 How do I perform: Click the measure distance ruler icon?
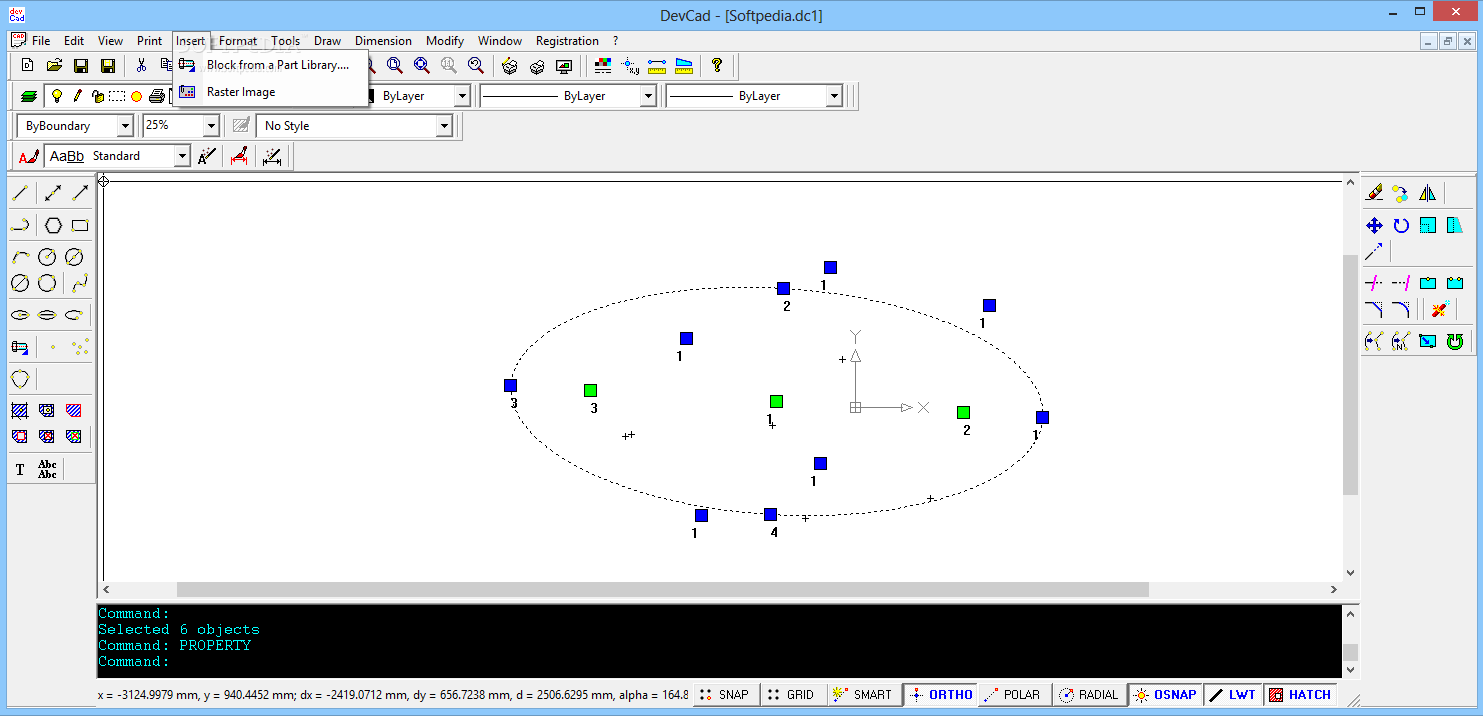click(657, 66)
